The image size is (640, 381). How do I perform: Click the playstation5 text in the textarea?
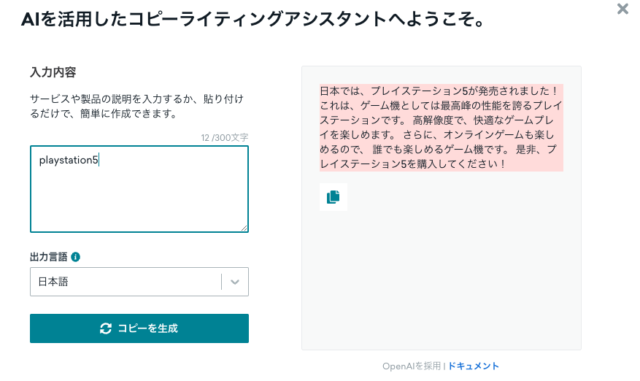pos(69,160)
